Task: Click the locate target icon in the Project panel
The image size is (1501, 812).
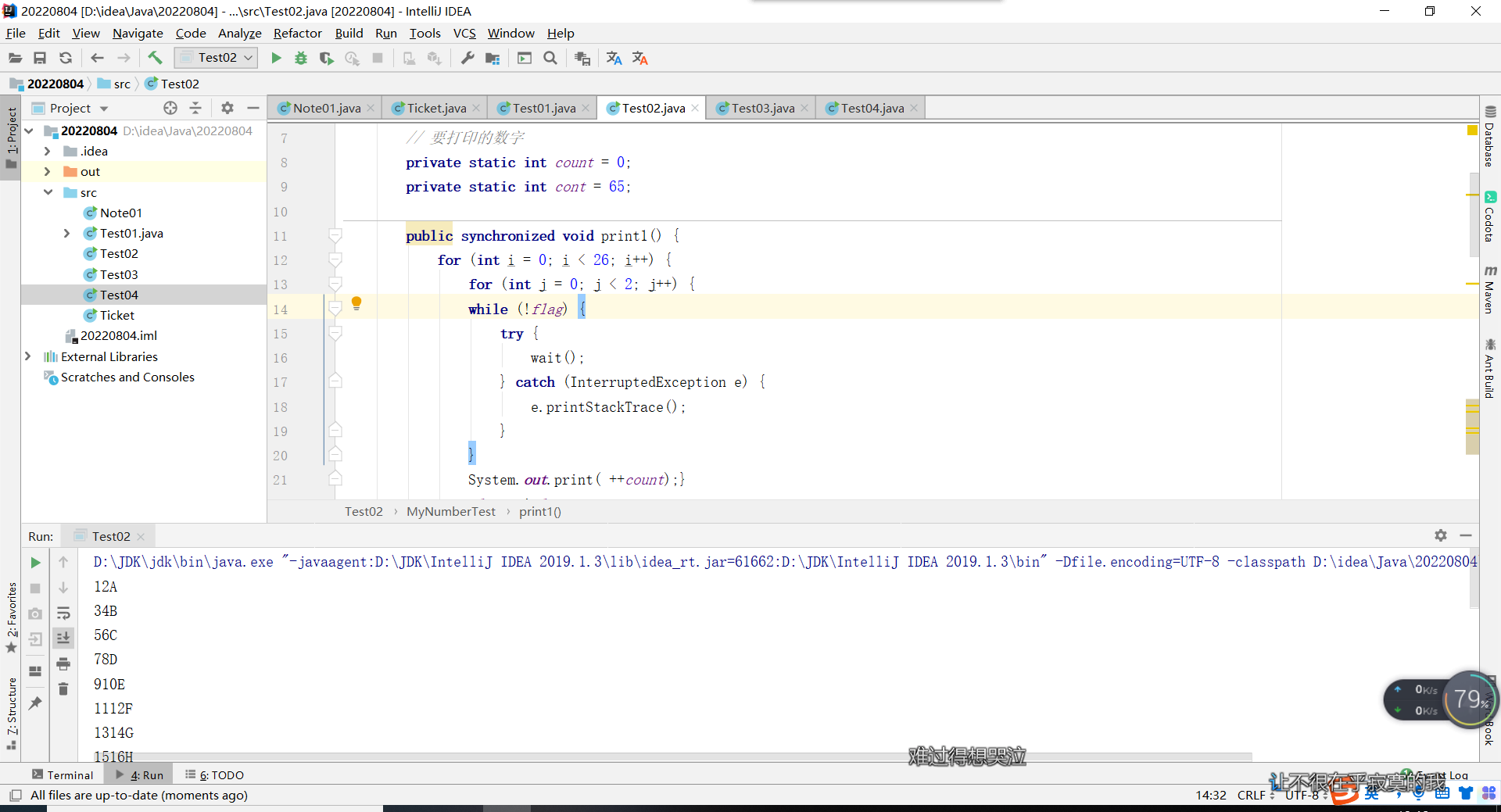Action: (x=170, y=108)
